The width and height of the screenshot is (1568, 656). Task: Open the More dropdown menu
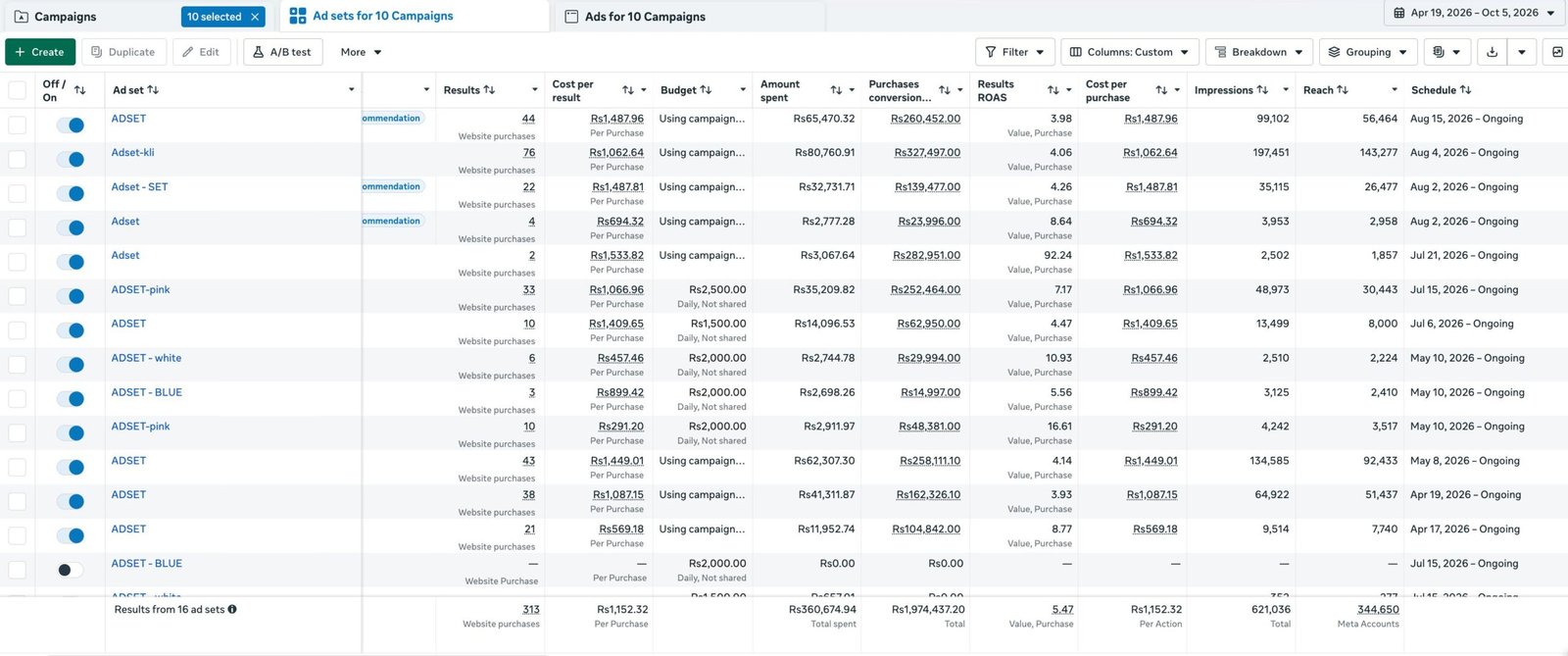pyautogui.click(x=361, y=52)
